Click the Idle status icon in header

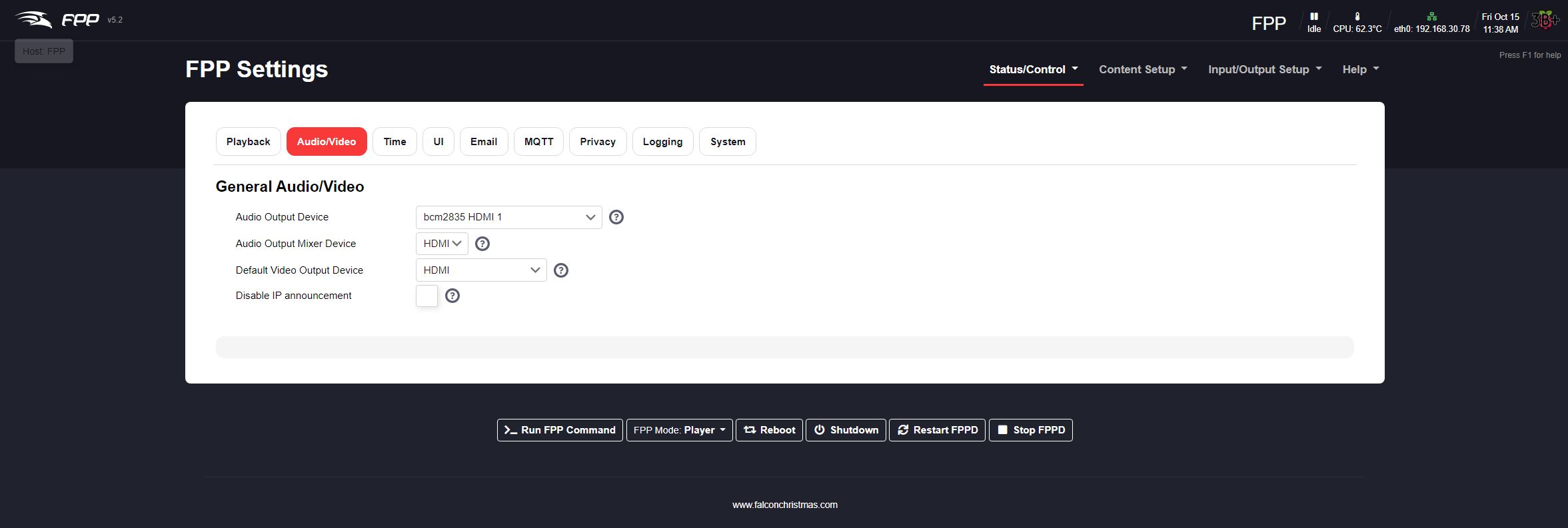pyautogui.click(x=1313, y=17)
